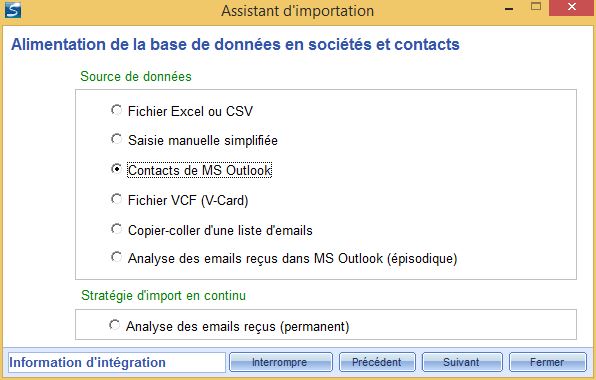Image resolution: width=596 pixels, height=380 pixels.
Task: Click the Interrompre button
Action: click(281, 362)
